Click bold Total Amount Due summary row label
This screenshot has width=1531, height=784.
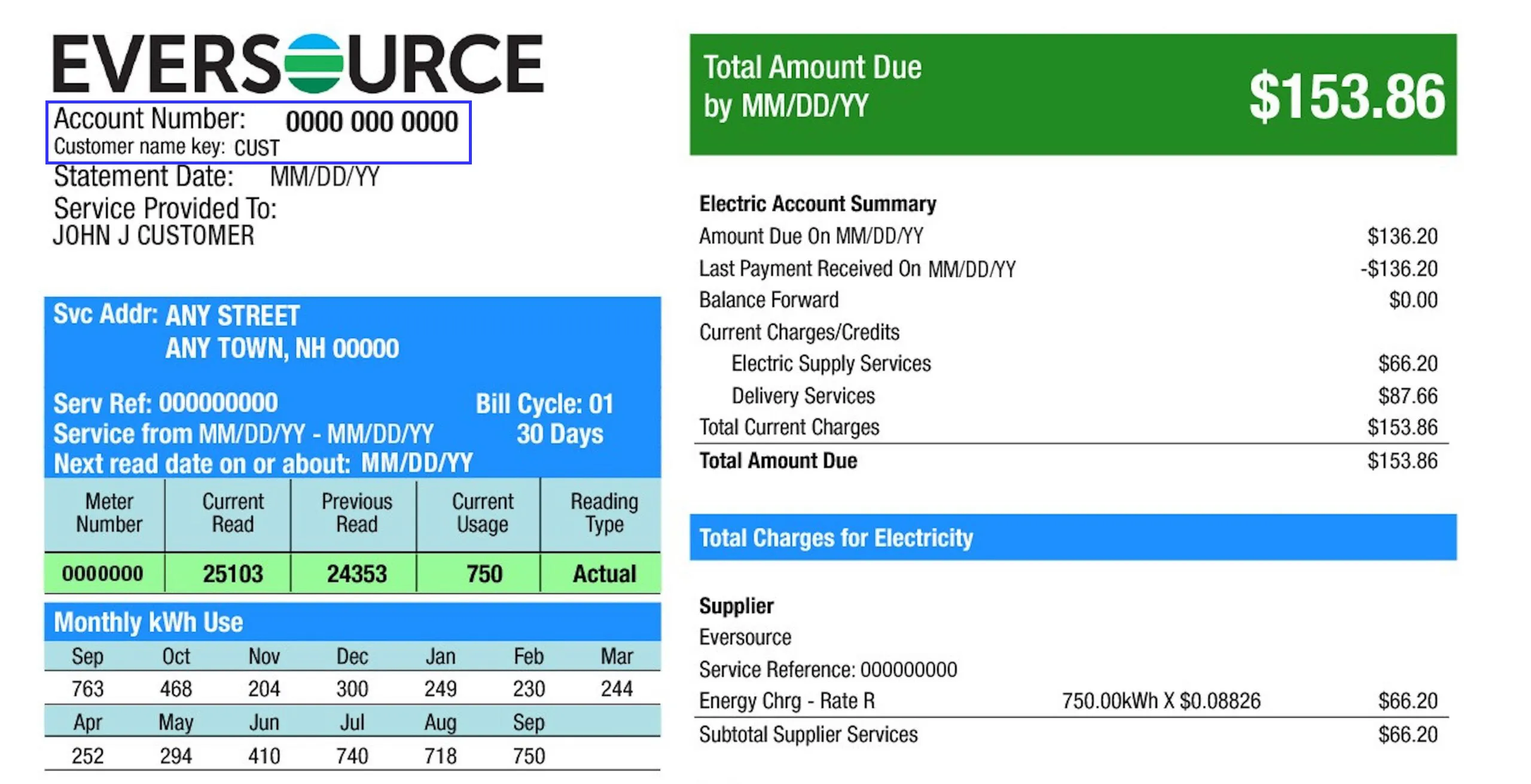pyautogui.click(x=778, y=461)
